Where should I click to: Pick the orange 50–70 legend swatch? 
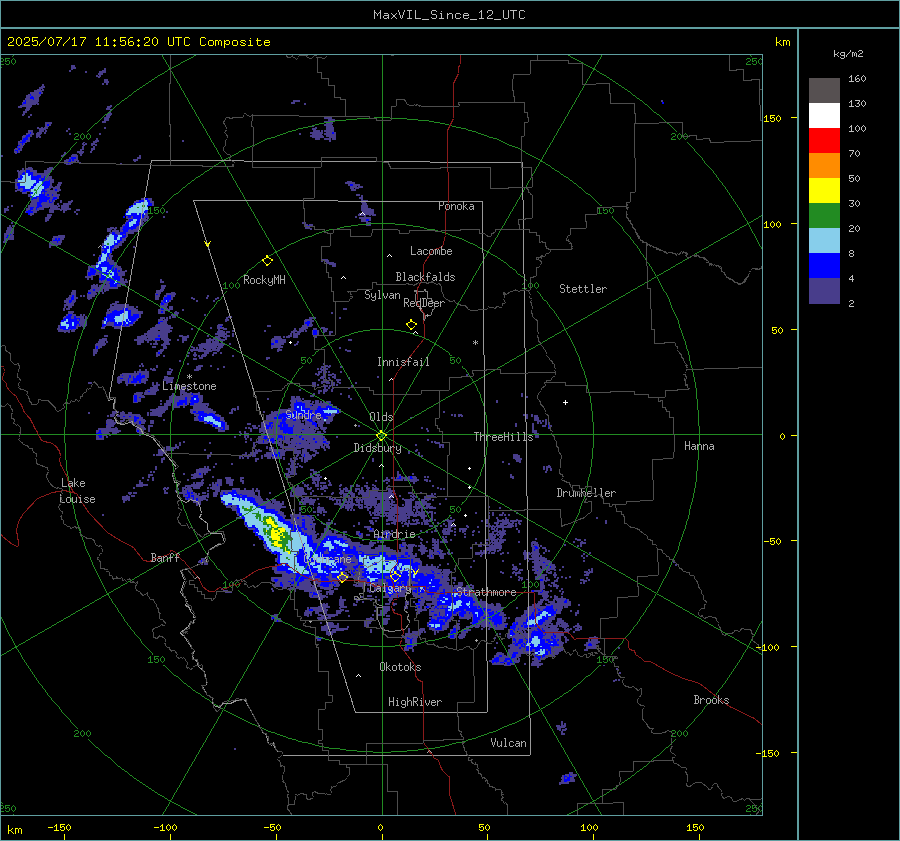point(824,166)
